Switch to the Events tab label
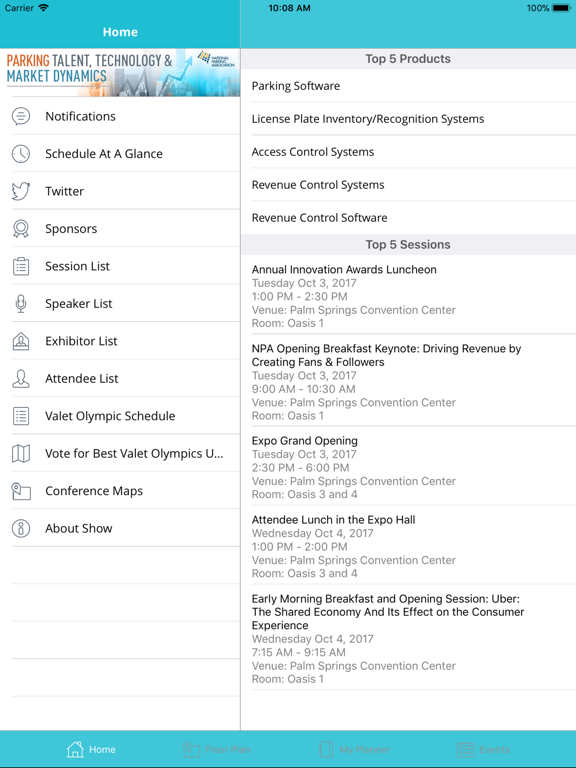The height and width of the screenshot is (768, 576). (494, 749)
